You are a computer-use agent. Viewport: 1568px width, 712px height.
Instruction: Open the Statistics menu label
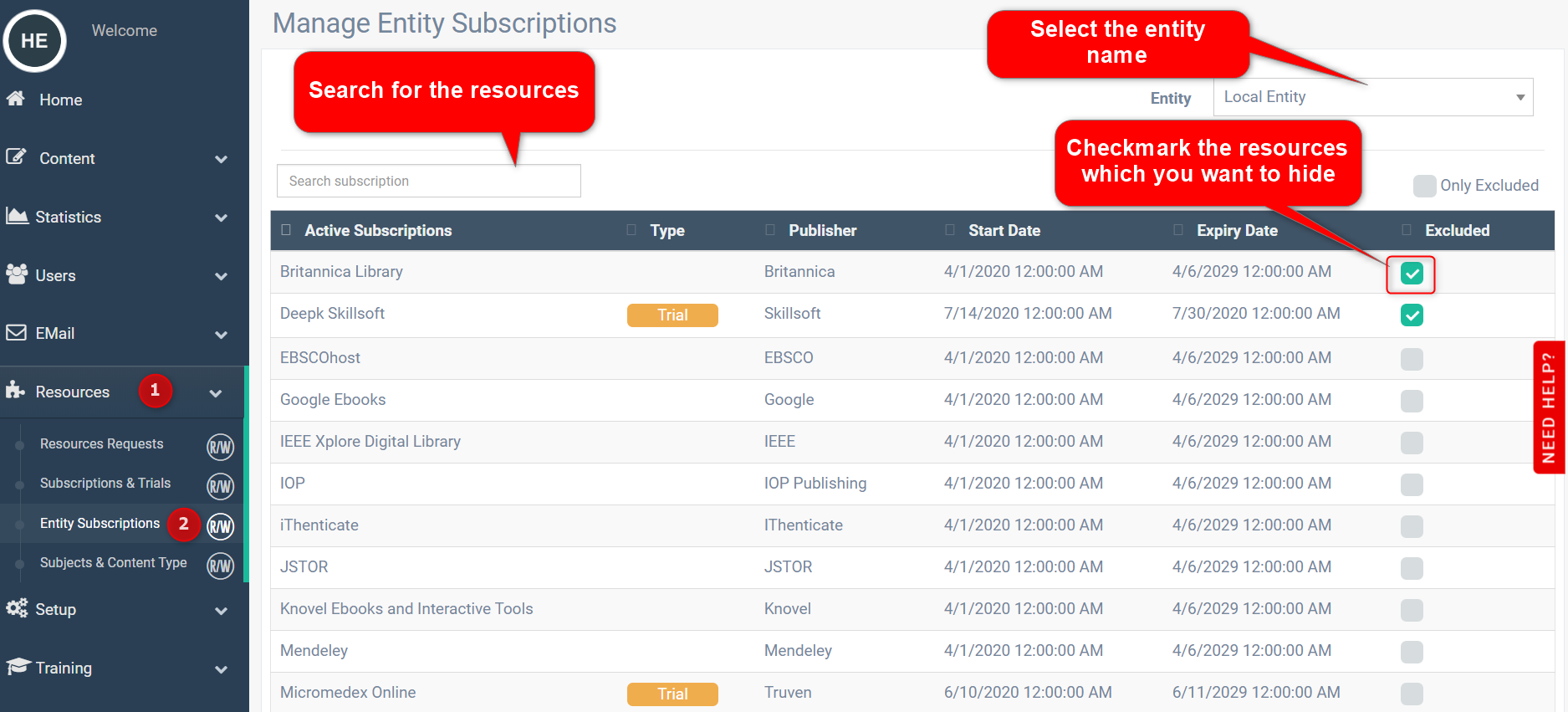click(x=69, y=217)
